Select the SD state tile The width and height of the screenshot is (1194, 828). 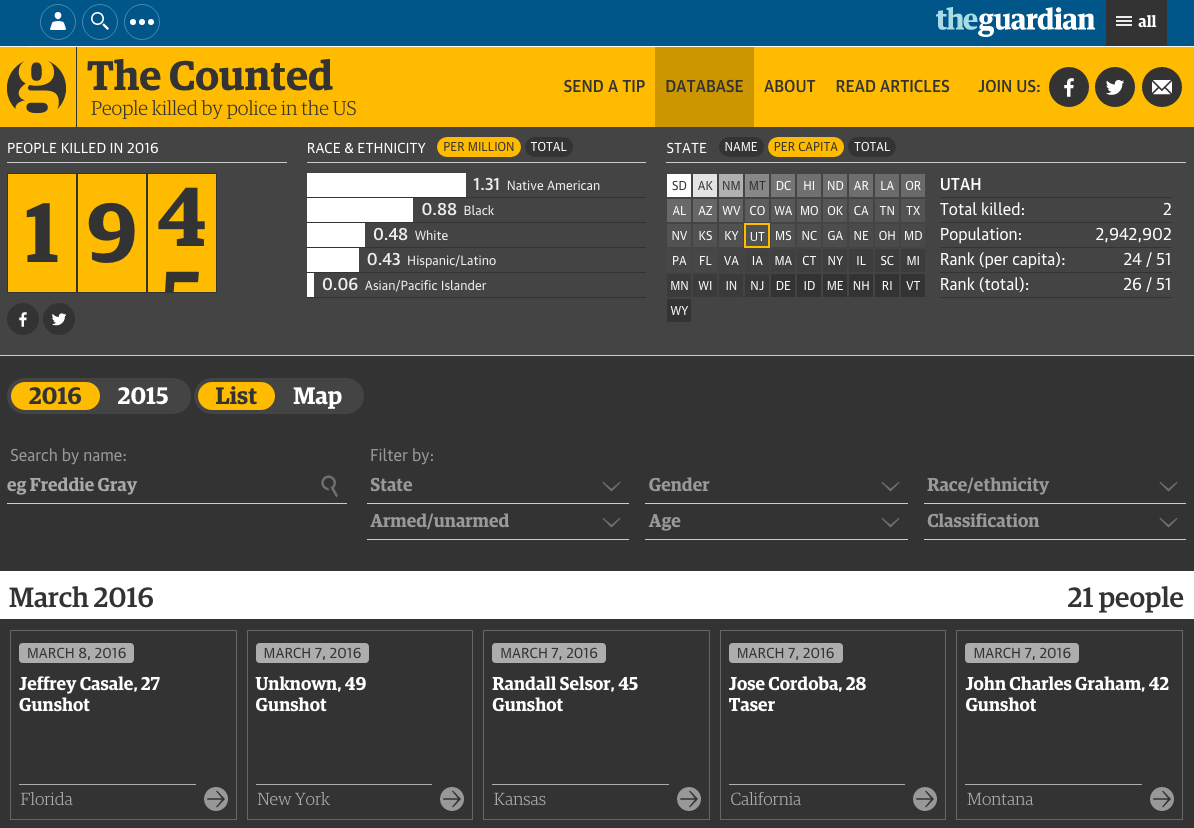(679, 186)
